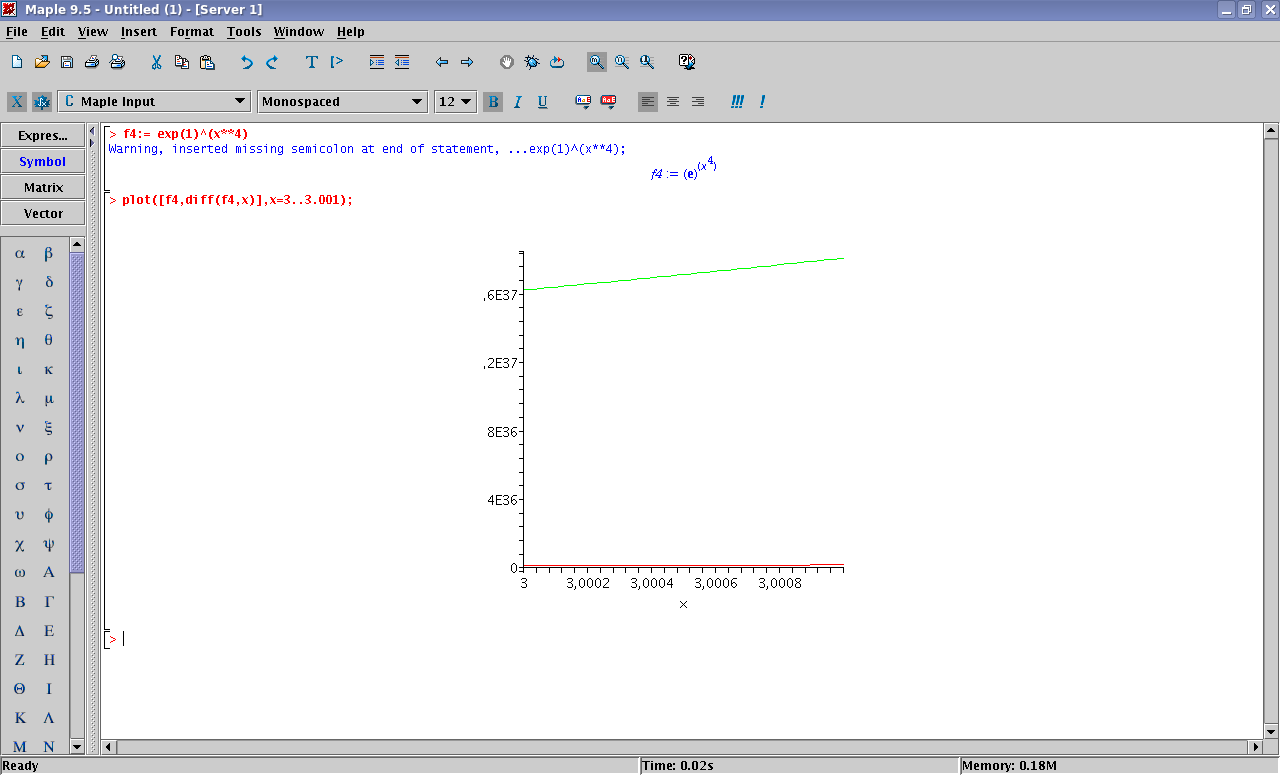
Task: Select the Symbol palette button
Action: point(43,161)
